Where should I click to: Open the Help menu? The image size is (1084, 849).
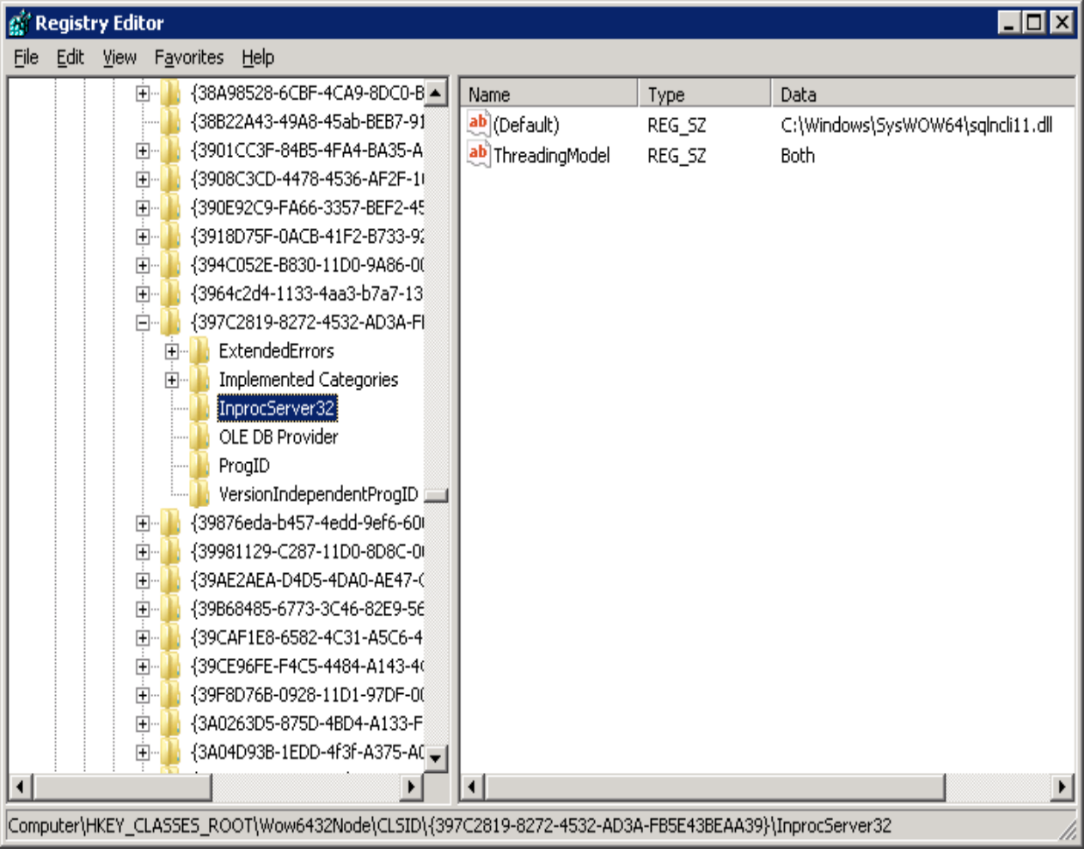click(x=257, y=57)
